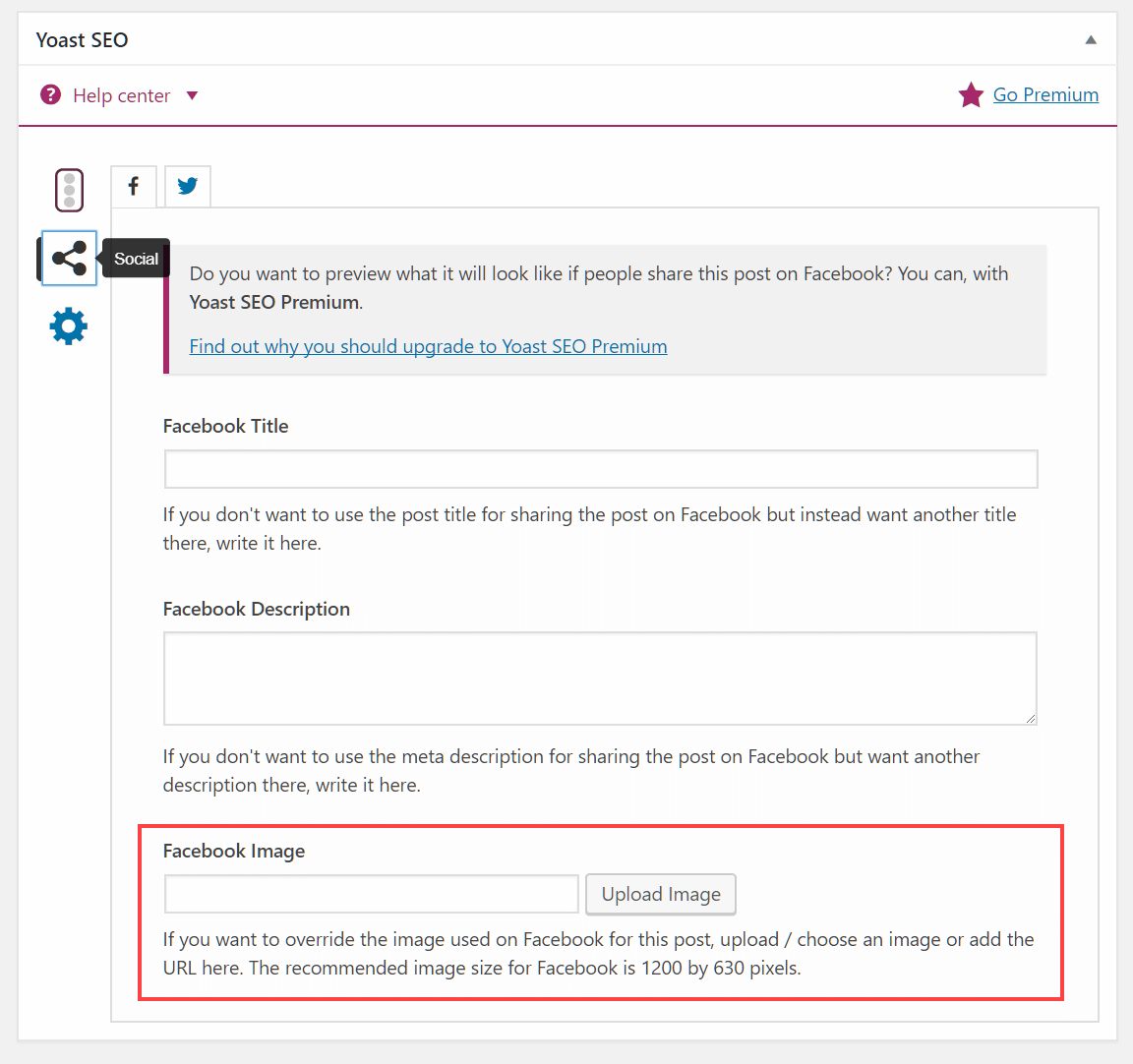Click the Yoast SEO panel title
Screen dimensions: 1133x1064
click(x=83, y=39)
